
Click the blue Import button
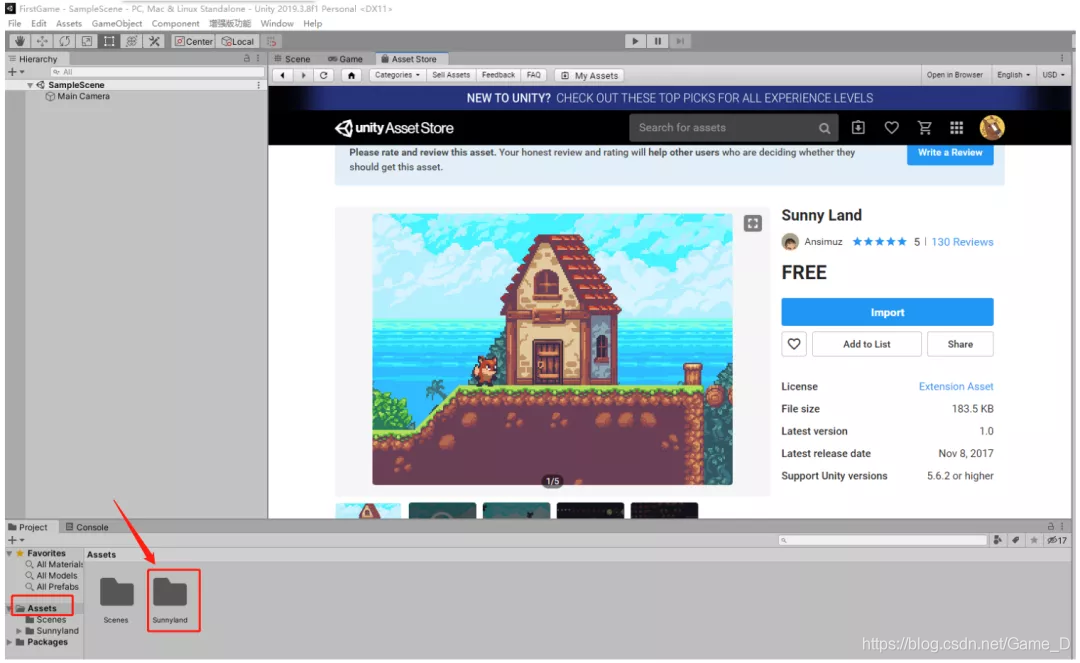tap(887, 313)
